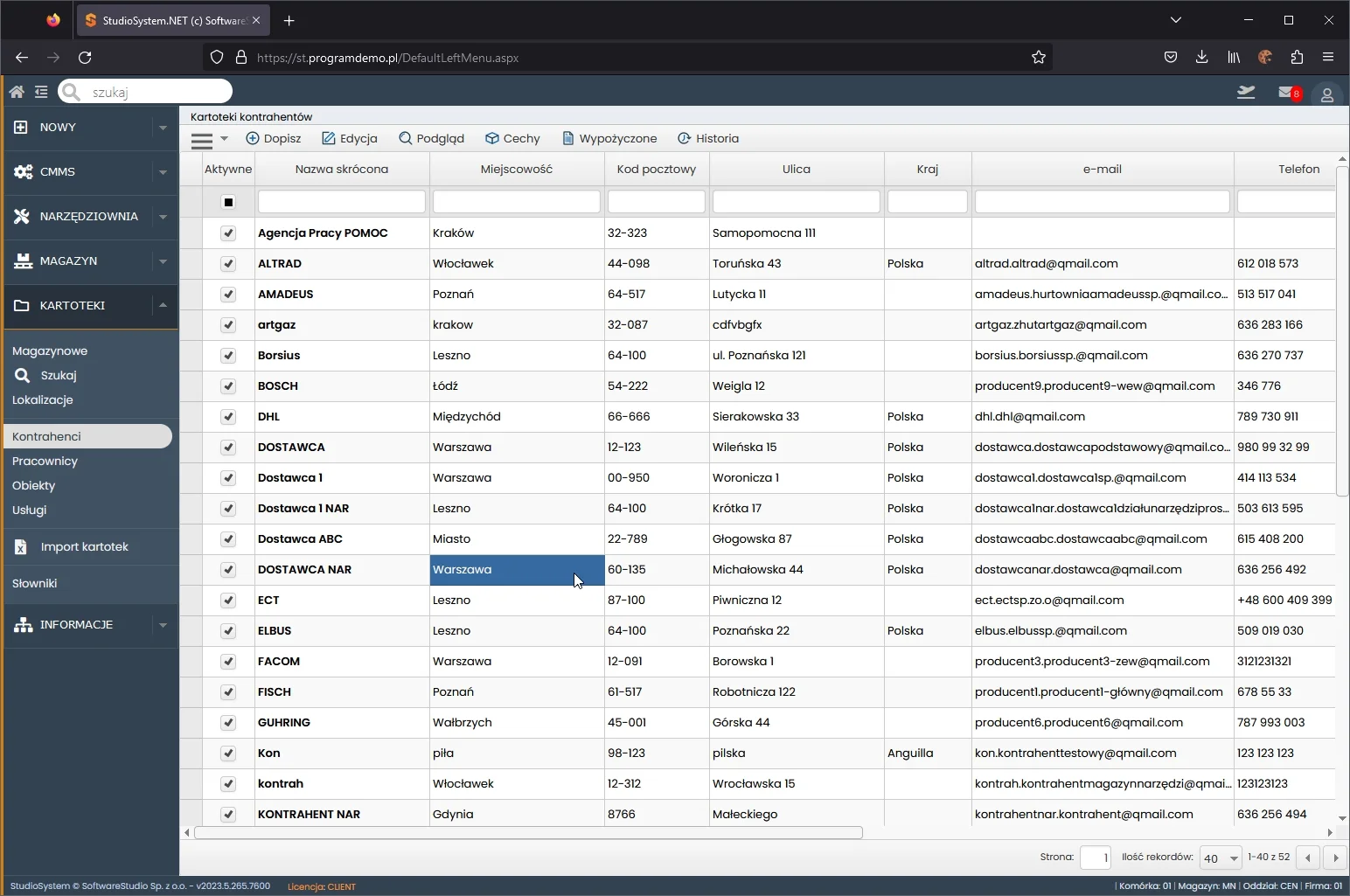Open Słowniki from the sidebar
The width and height of the screenshot is (1350, 896).
pos(35,583)
